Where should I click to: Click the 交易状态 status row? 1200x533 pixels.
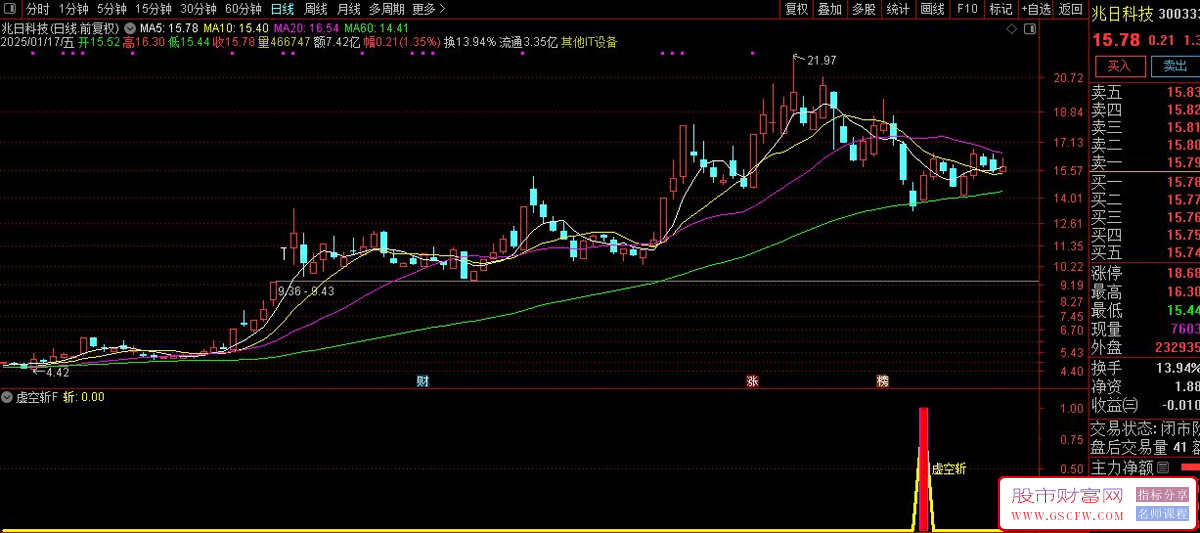[x=1145, y=429]
